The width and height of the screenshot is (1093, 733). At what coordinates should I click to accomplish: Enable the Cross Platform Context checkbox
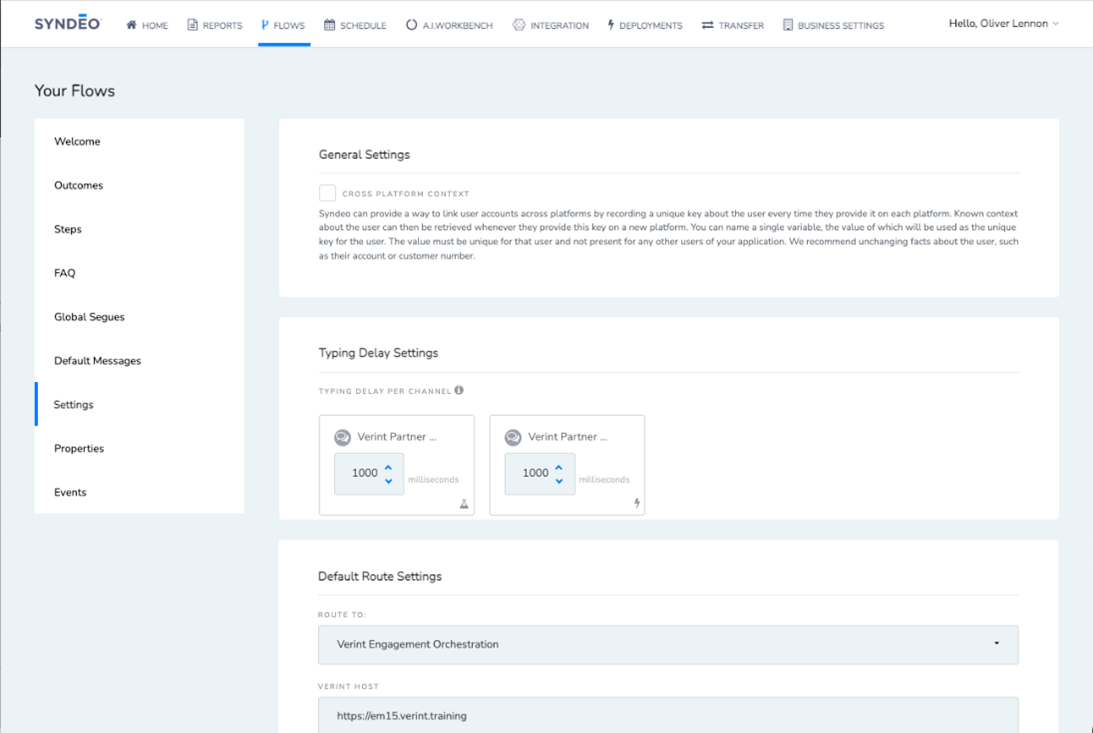[x=327, y=193]
